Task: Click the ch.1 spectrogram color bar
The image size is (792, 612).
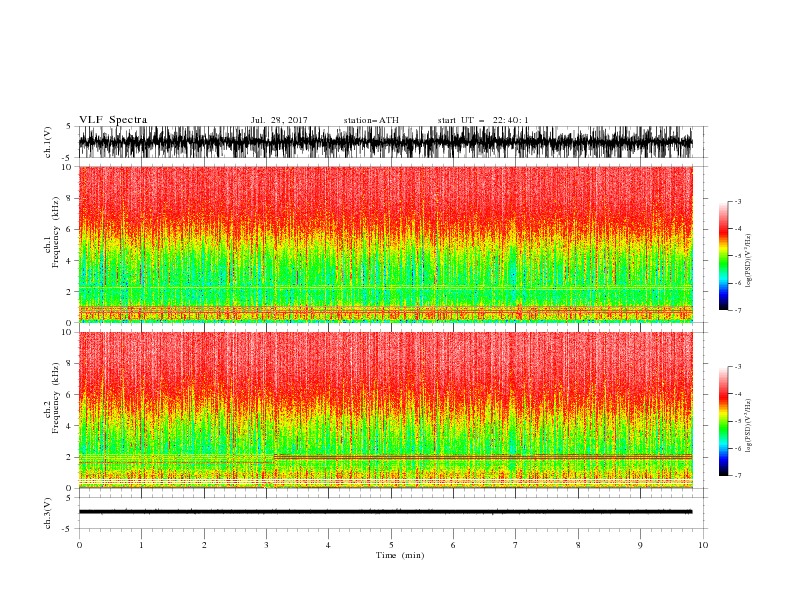Action: pos(723,255)
